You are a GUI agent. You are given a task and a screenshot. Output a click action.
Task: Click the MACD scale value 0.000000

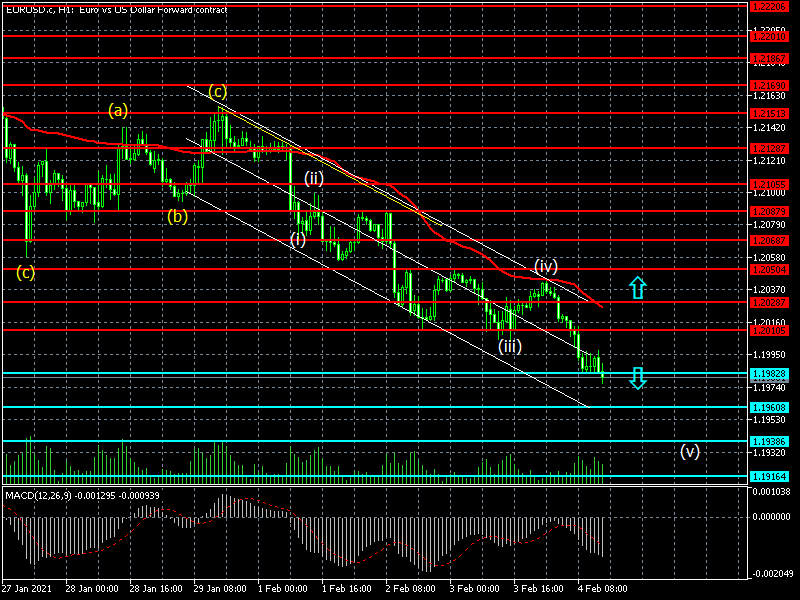tap(771, 517)
